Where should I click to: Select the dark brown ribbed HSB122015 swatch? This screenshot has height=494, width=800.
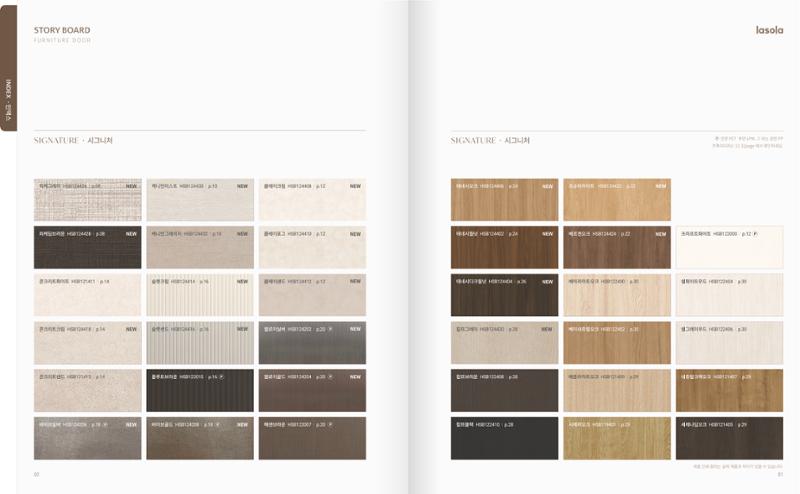click(200, 390)
